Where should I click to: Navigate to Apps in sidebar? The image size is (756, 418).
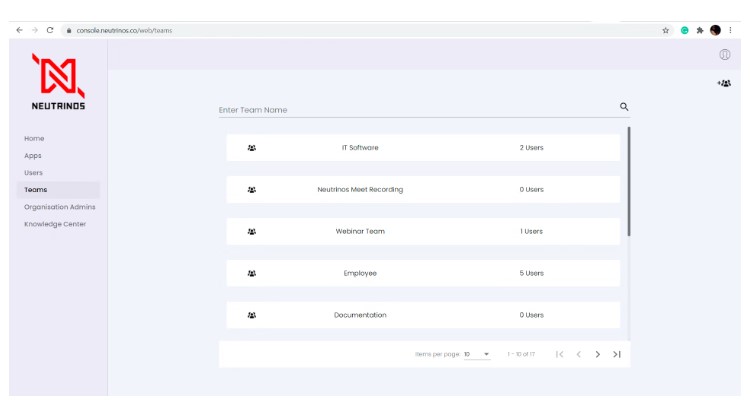[x=33, y=156]
